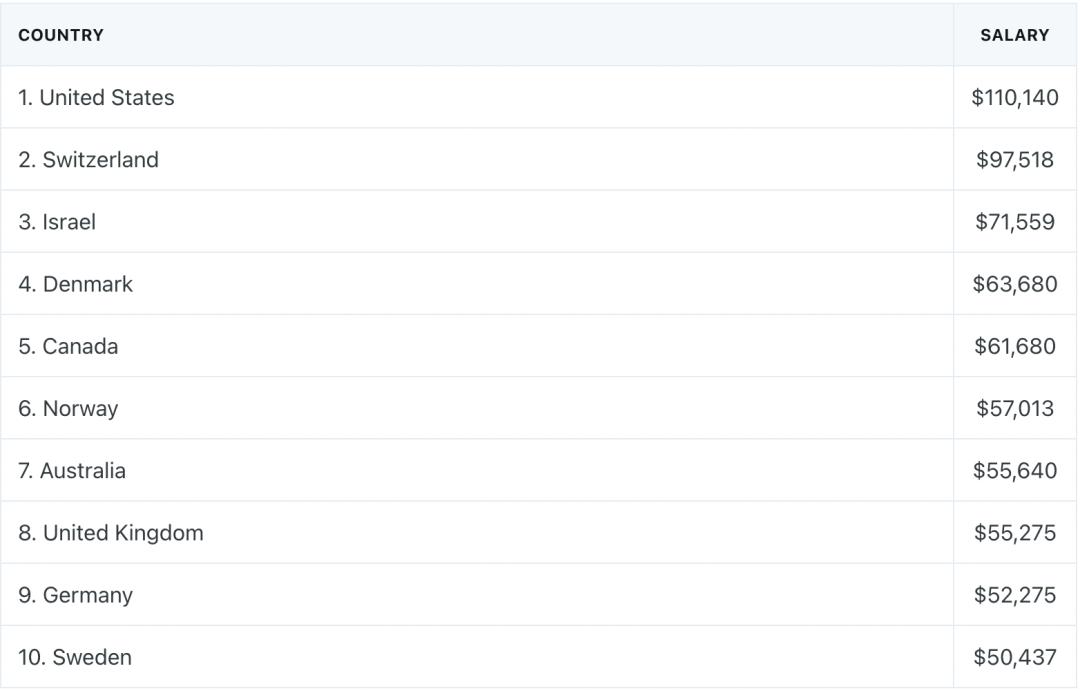Click the $63,680 salary cell

1014,284
